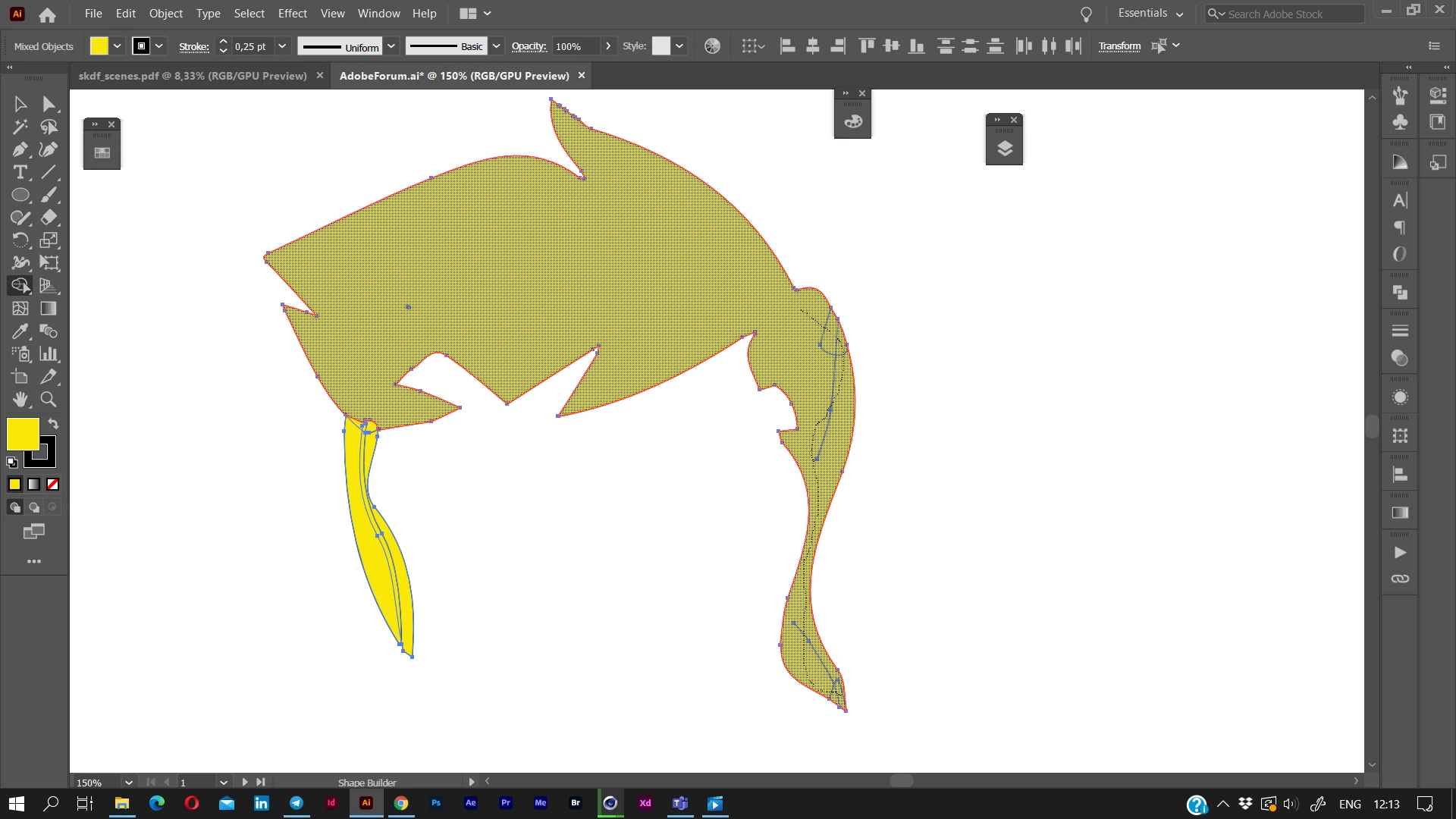Image resolution: width=1456 pixels, height=819 pixels.
Task: Switch to skdf_scenes.pdf tab
Action: pyautogui.click(x=193, y=76)
